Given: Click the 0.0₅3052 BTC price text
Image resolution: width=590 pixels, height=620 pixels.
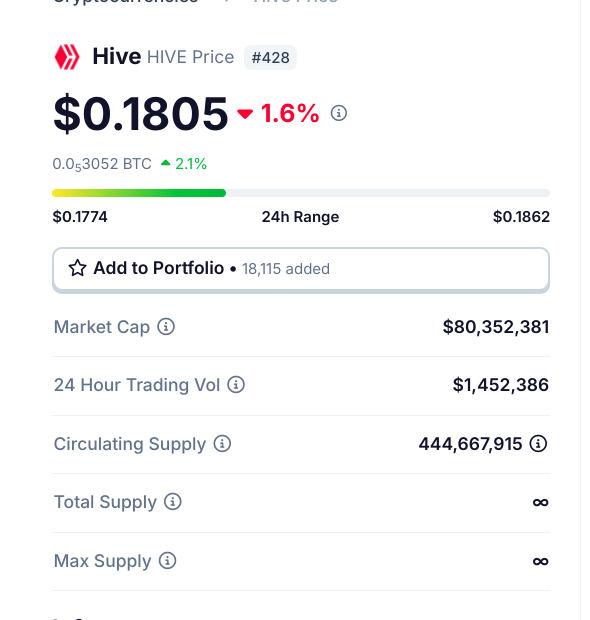Looking at the screenshot, I should [x=102, y=164].
